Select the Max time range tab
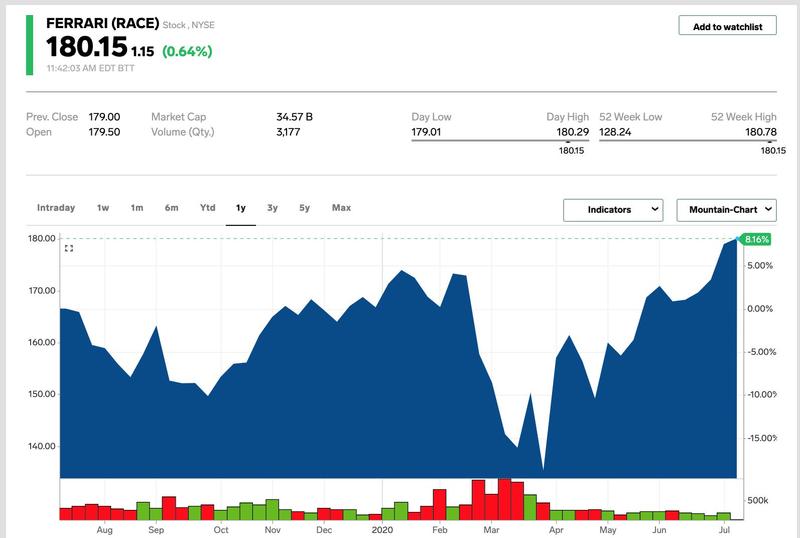Screen dimensions: 800x538 click(x=341, y=208)
